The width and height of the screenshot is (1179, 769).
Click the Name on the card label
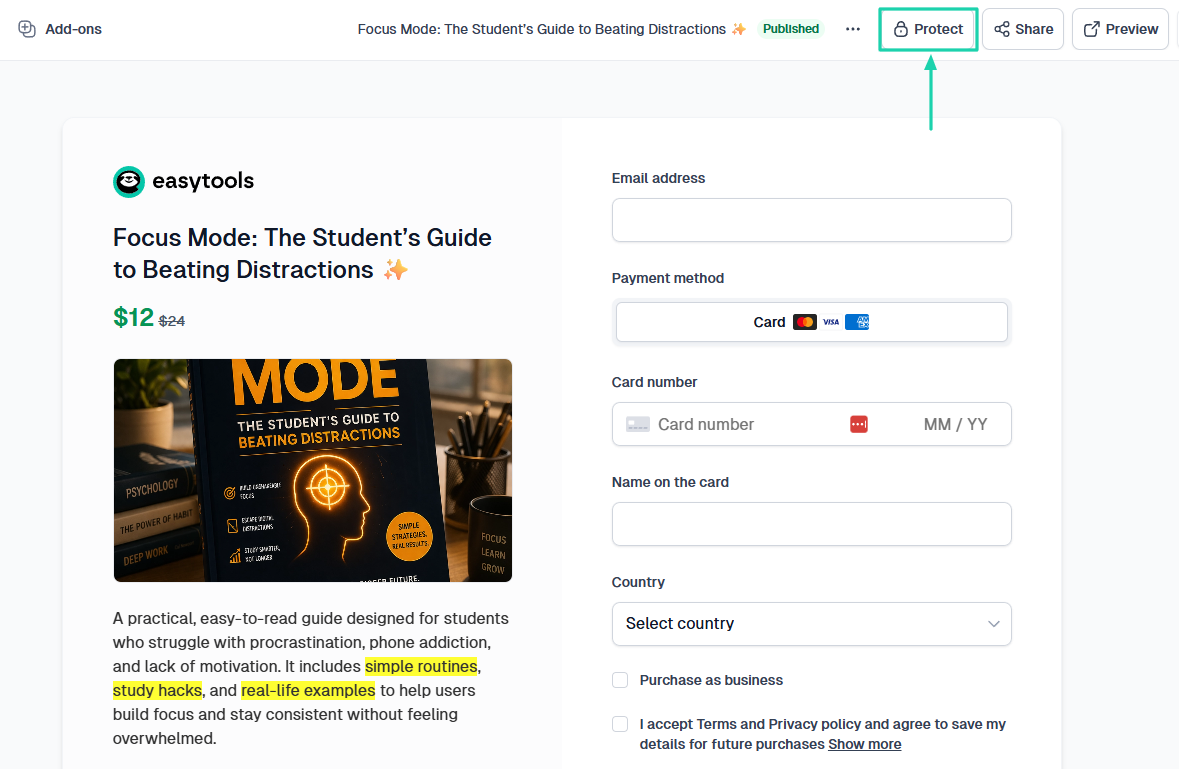670,483
